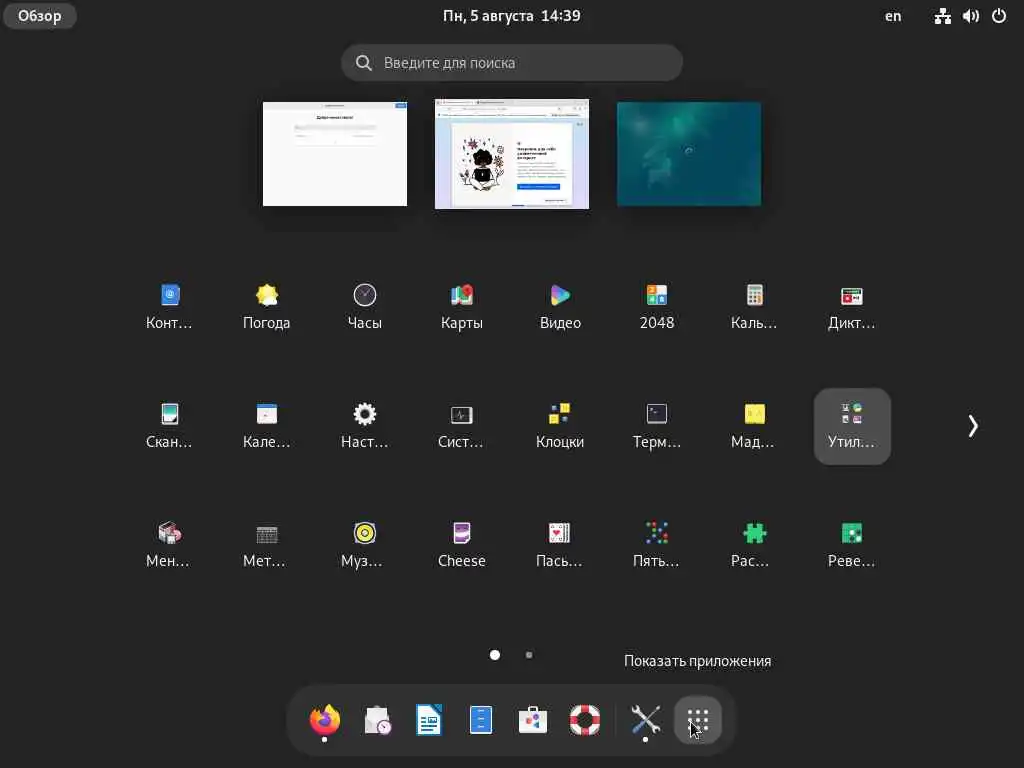Image resolution: width=1024 pixels, height=768 pixels.
Task: Open the Settings app (Наст…)
Action: [x=364, y=426]
